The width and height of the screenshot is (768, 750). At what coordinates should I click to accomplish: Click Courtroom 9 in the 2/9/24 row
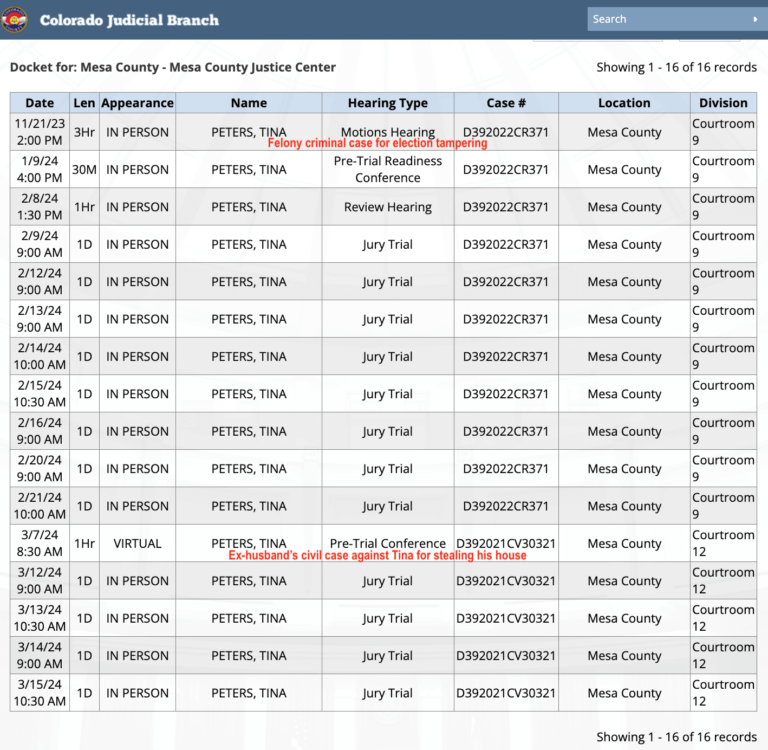pos(723,244)
